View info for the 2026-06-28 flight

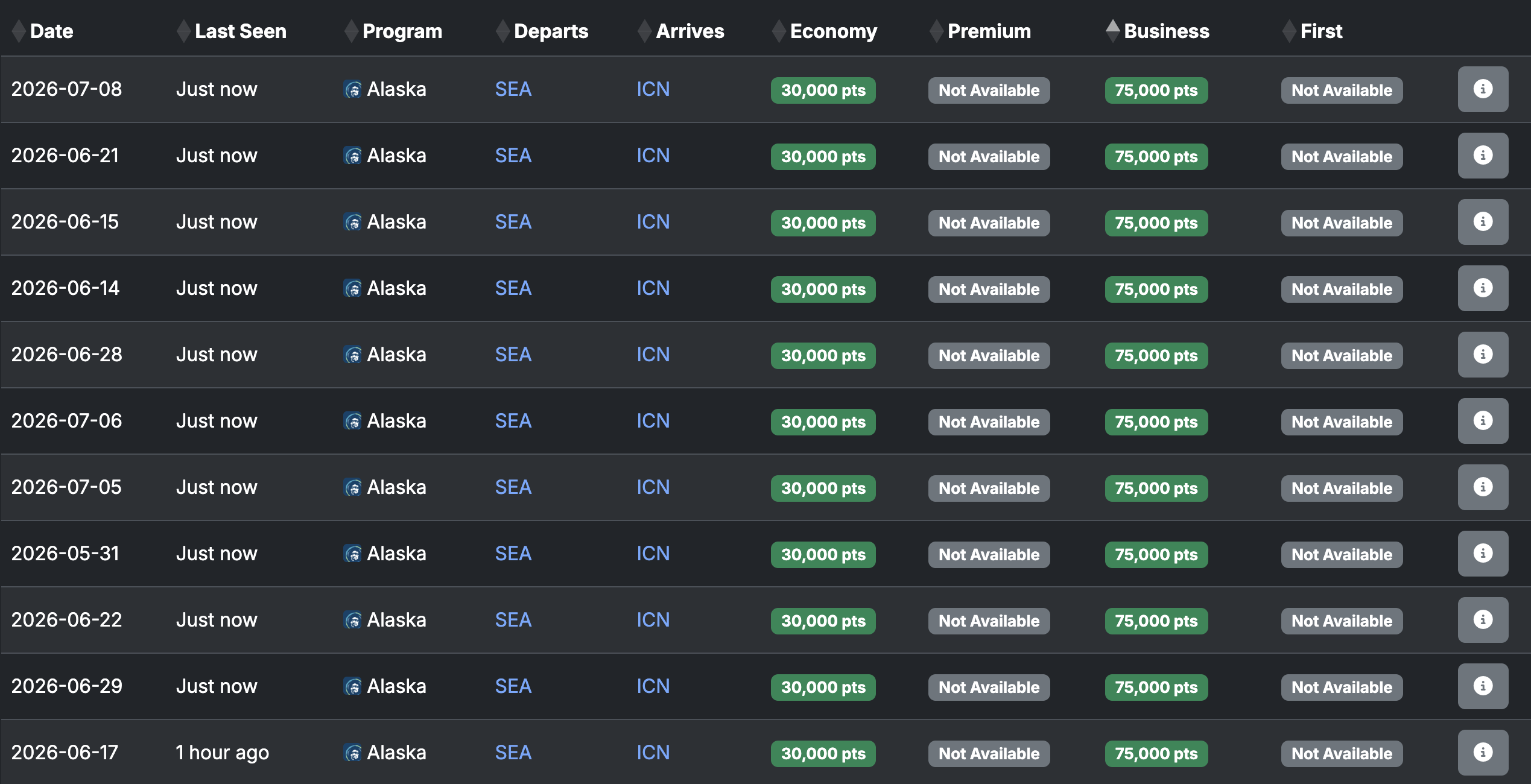click(x=1482, y=355)
